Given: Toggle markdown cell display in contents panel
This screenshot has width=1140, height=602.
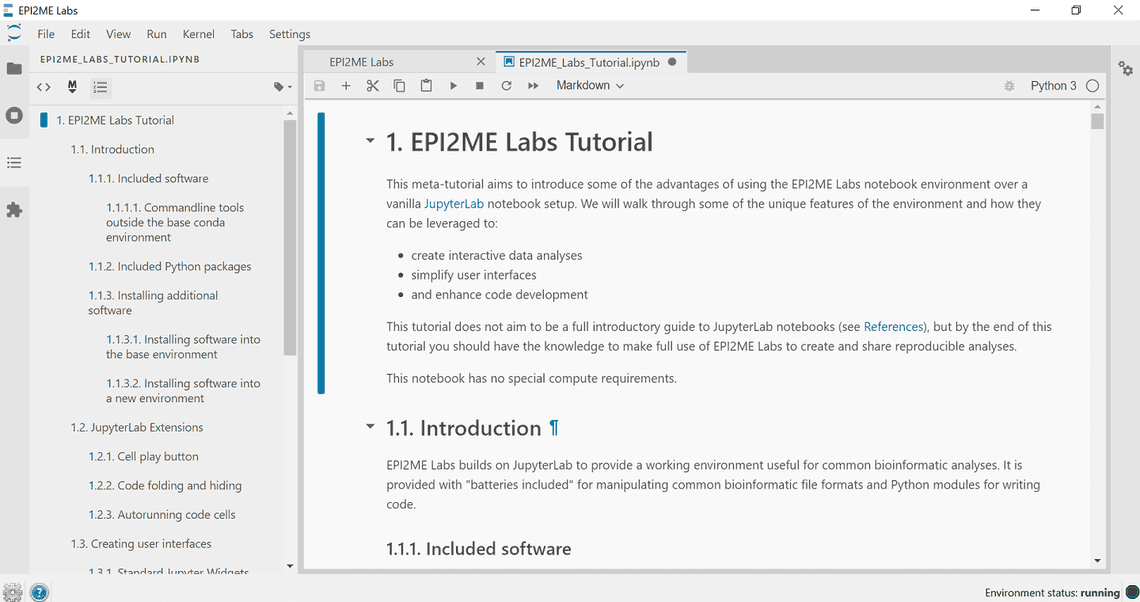Looking at the screenshot, I should pos(72,87).
